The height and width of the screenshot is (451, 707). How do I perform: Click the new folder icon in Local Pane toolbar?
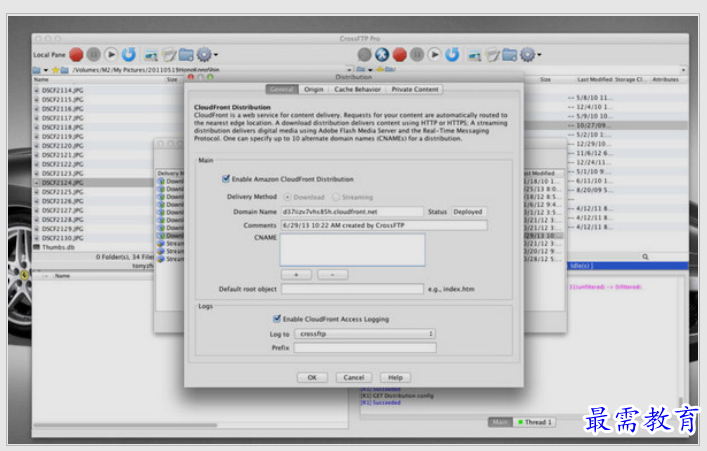tap(186, 55)
